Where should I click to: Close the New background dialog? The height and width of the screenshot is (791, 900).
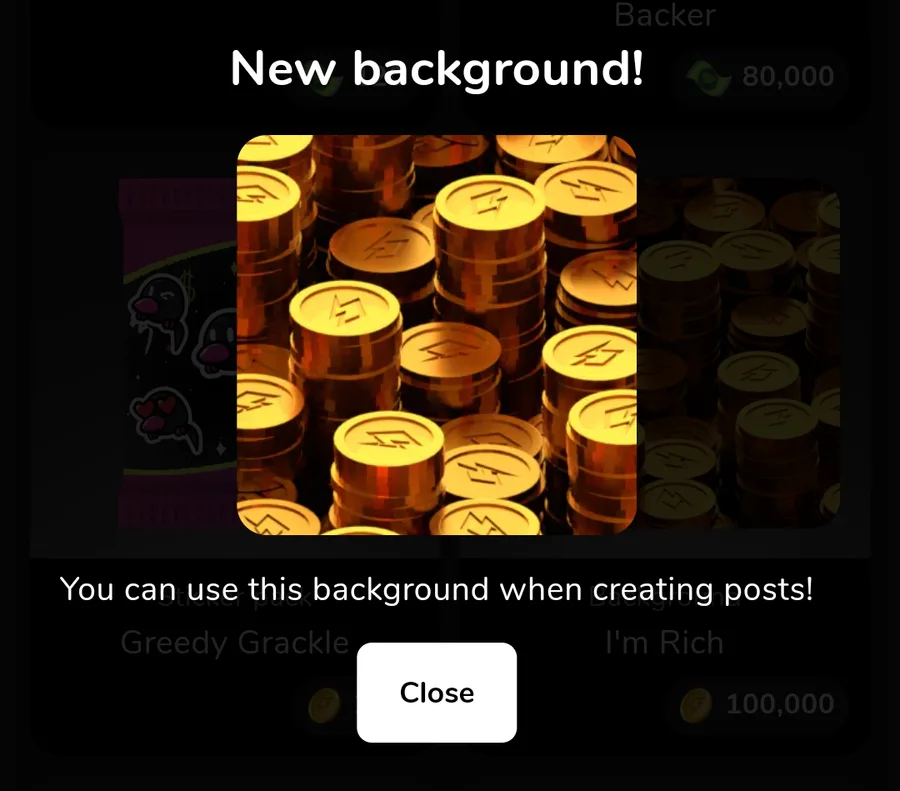(436, 692)
